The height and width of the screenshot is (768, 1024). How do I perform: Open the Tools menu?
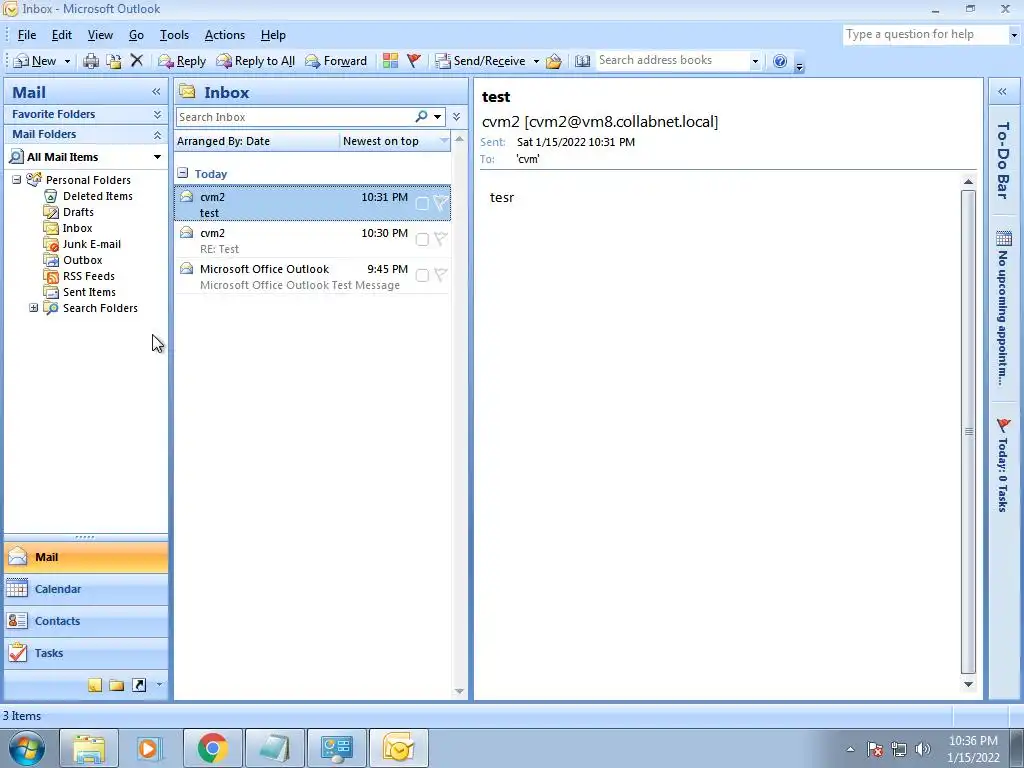coord(174,35)
